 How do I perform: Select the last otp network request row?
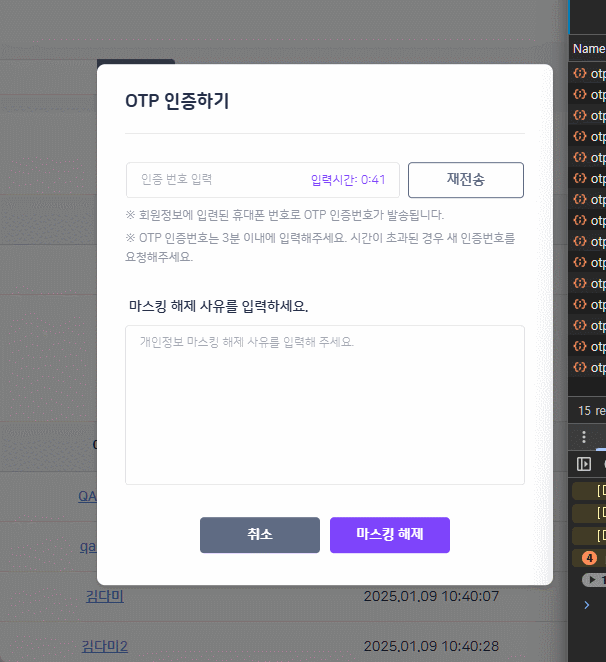[589, 367]
